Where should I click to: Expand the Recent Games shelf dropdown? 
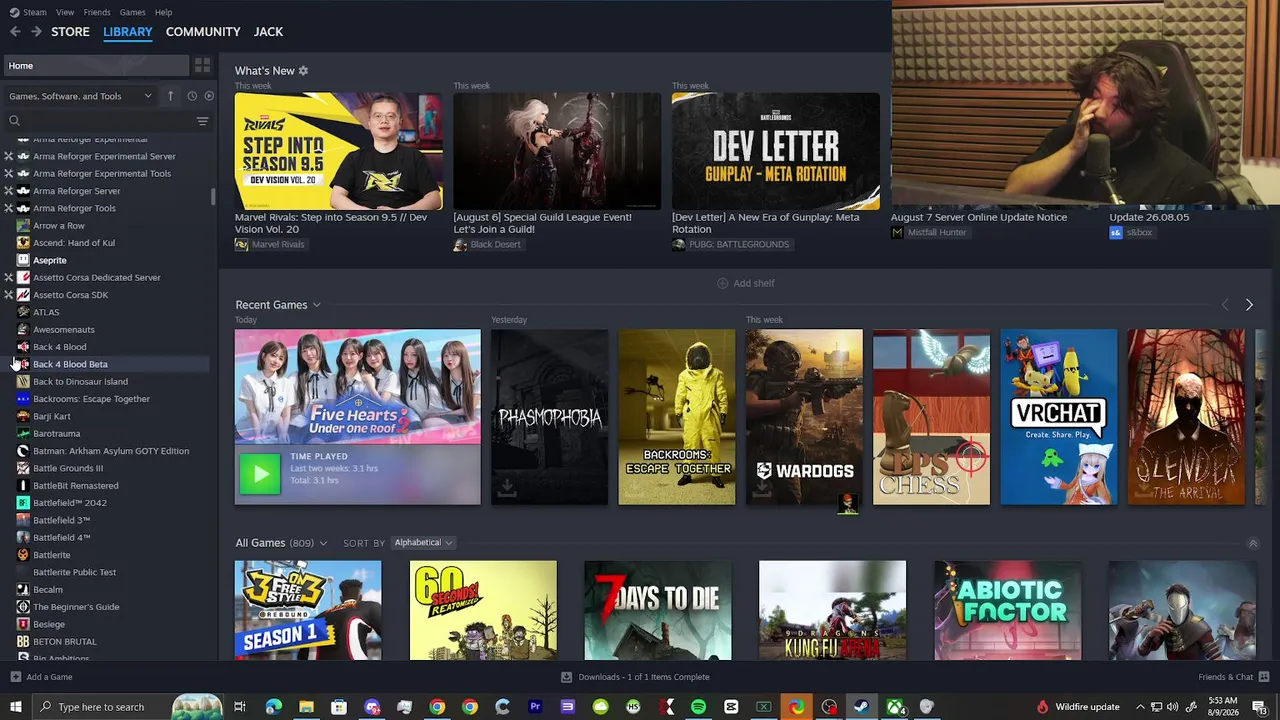[316, 305]
